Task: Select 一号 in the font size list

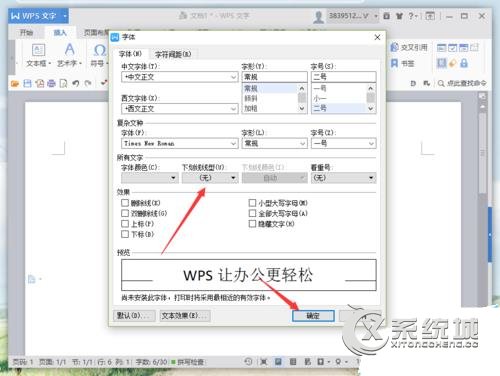Action: (x=320, y=88)
